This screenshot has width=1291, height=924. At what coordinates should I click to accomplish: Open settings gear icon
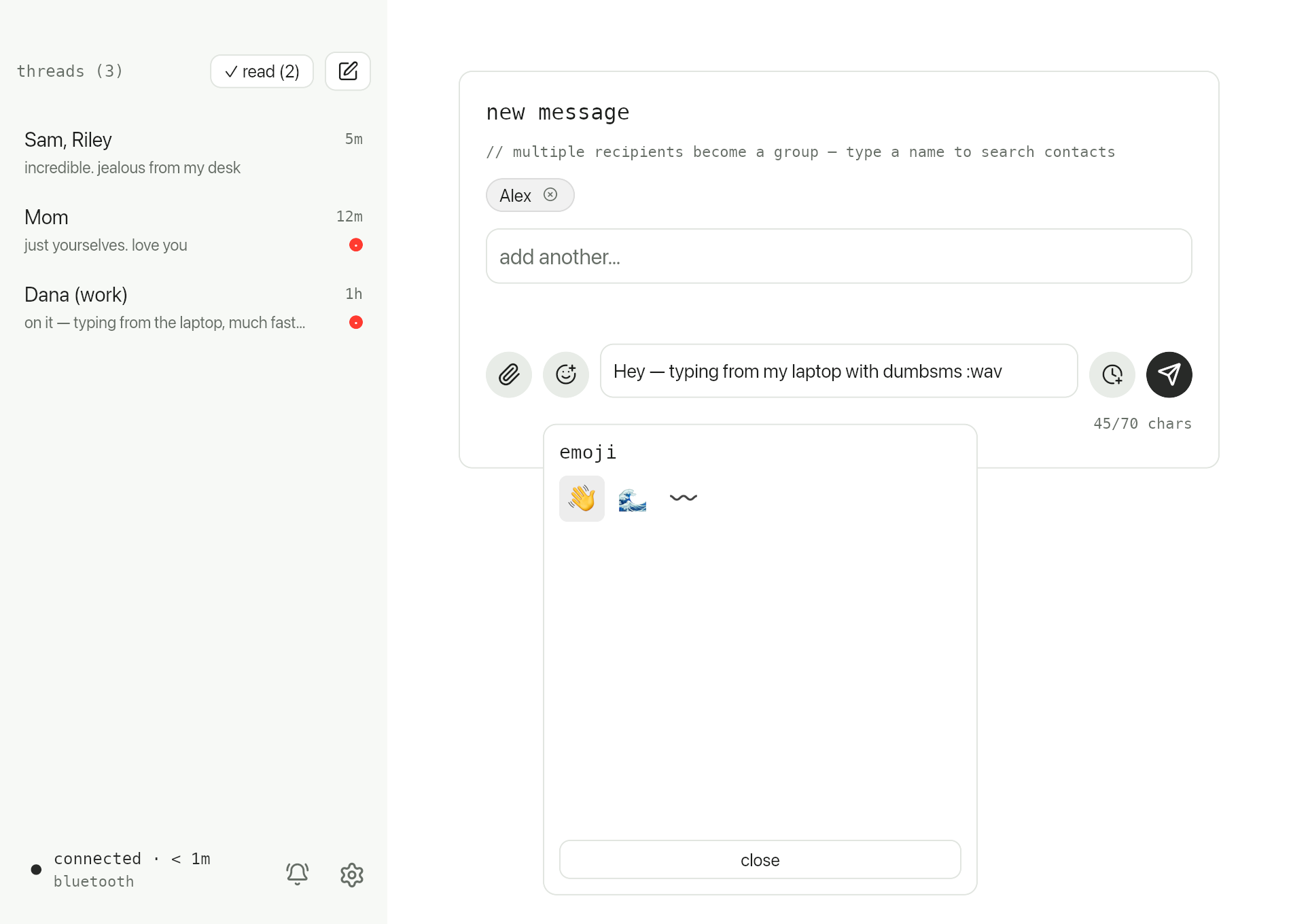click(352, 874)
